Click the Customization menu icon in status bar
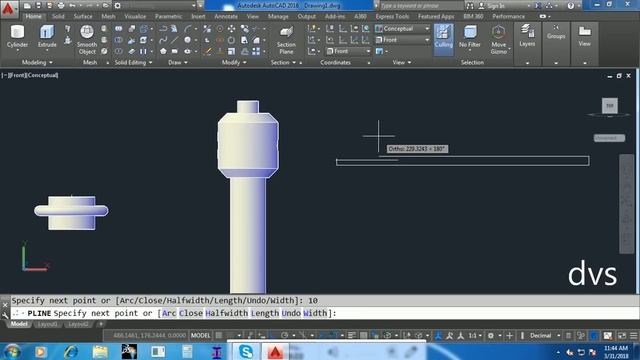The width and height of the screenshot is (640, 360). [x=633, y=336]
